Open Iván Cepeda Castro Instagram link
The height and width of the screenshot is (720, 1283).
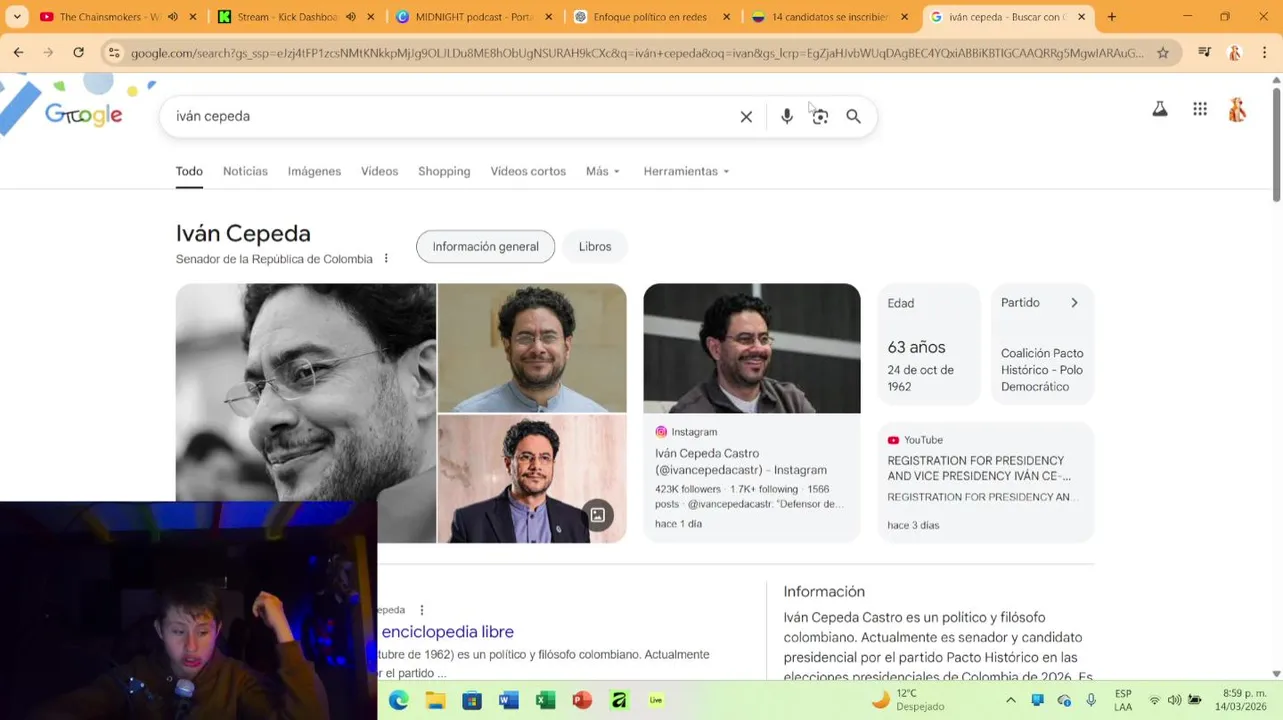point(741,462)
